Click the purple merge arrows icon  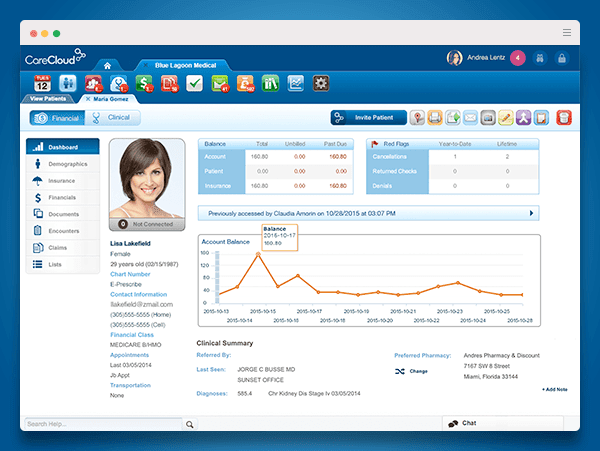[x=523, y=118]
